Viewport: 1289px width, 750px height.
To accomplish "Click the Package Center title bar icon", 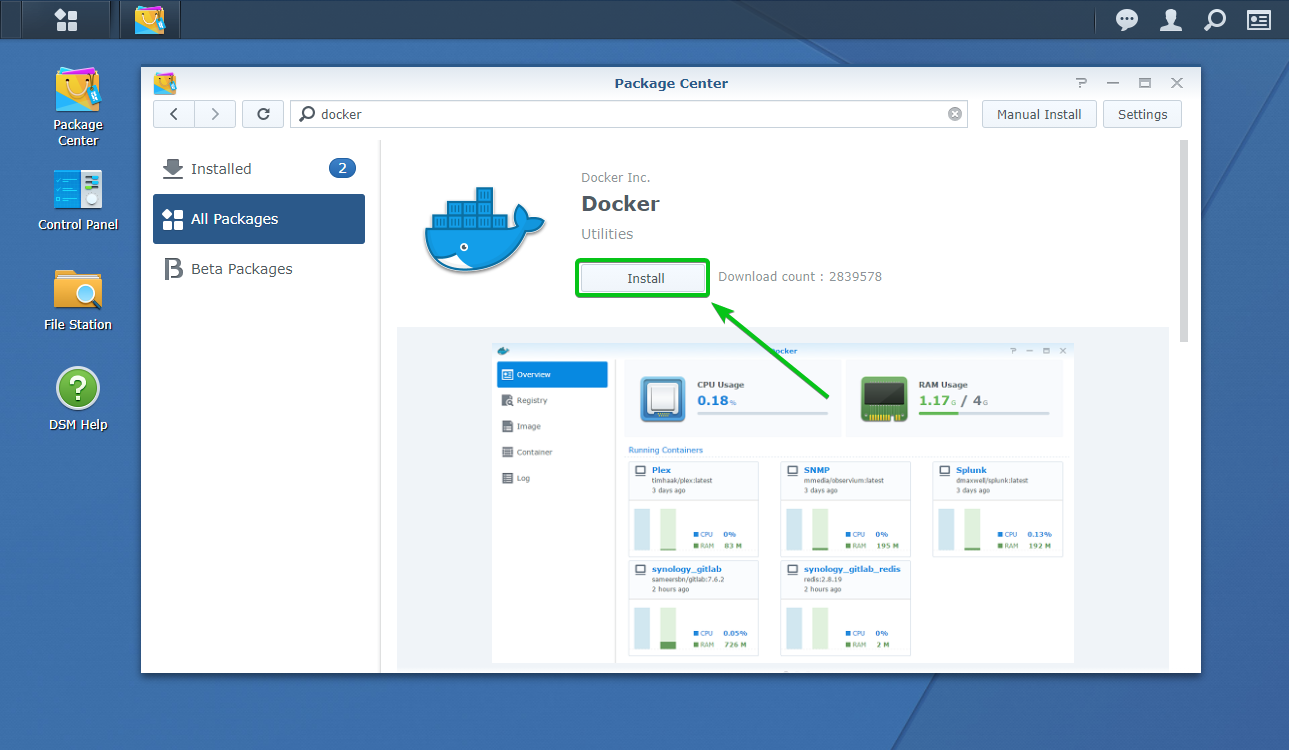I will click(165, 83).
